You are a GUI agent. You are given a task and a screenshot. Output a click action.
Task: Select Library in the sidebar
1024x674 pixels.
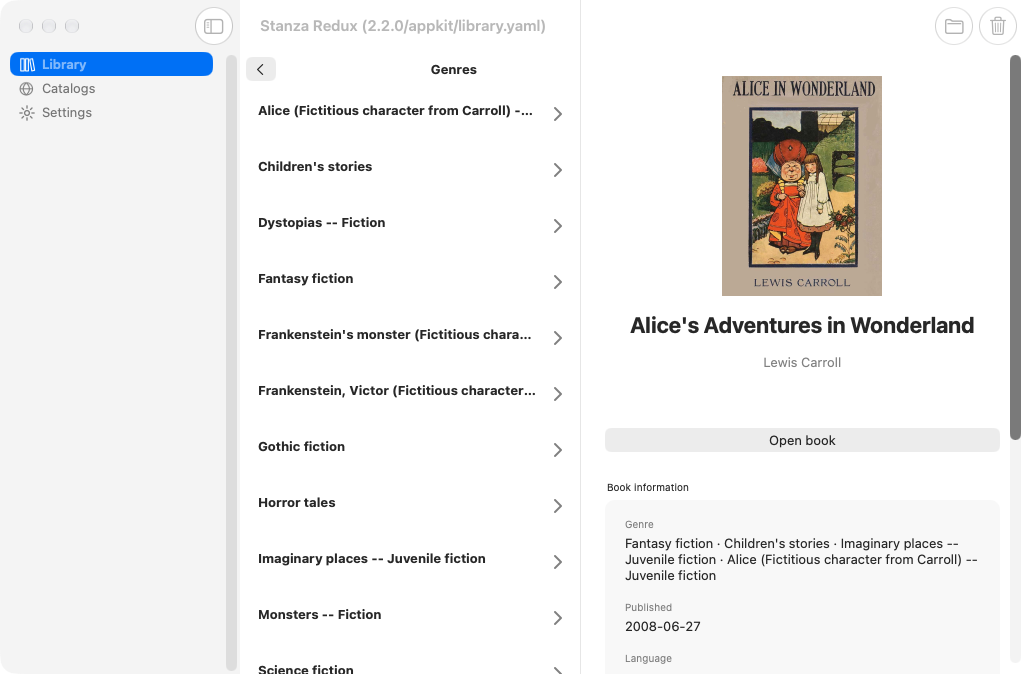pyautogui.click(x=111, y=64)
